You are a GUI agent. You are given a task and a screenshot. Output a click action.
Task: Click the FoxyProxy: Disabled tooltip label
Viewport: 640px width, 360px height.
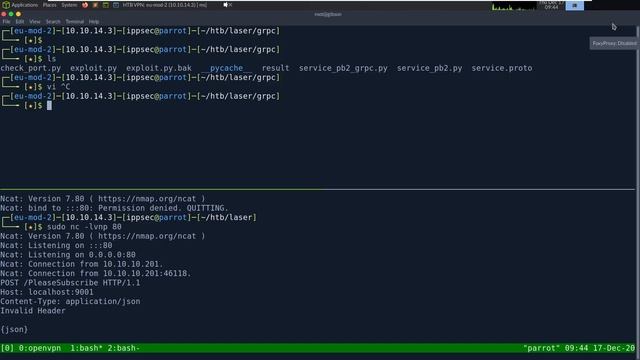[x=614, y=43]
